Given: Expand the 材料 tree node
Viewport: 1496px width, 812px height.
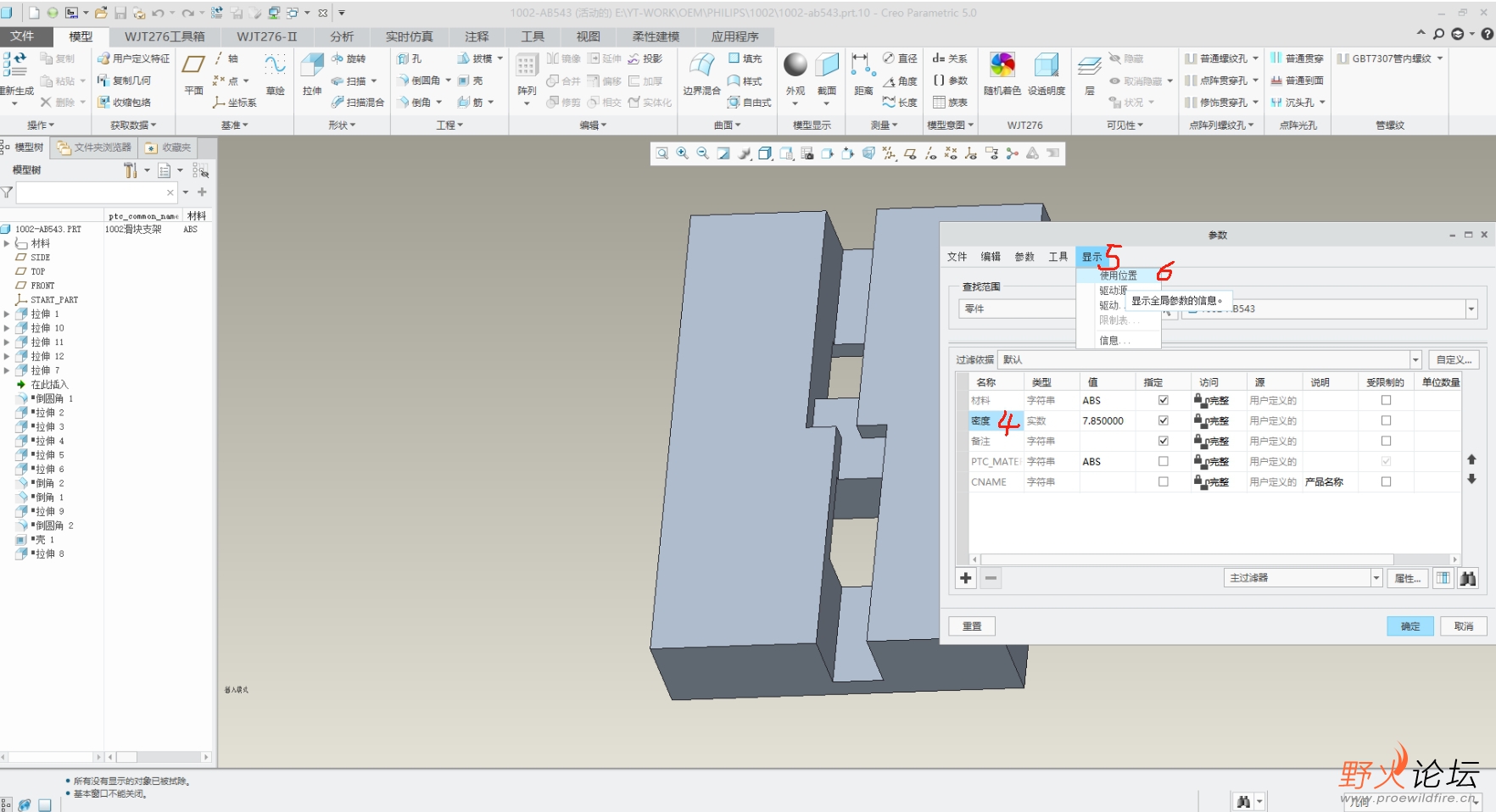Looking at the screenshot, I should (x=7, y=243).
